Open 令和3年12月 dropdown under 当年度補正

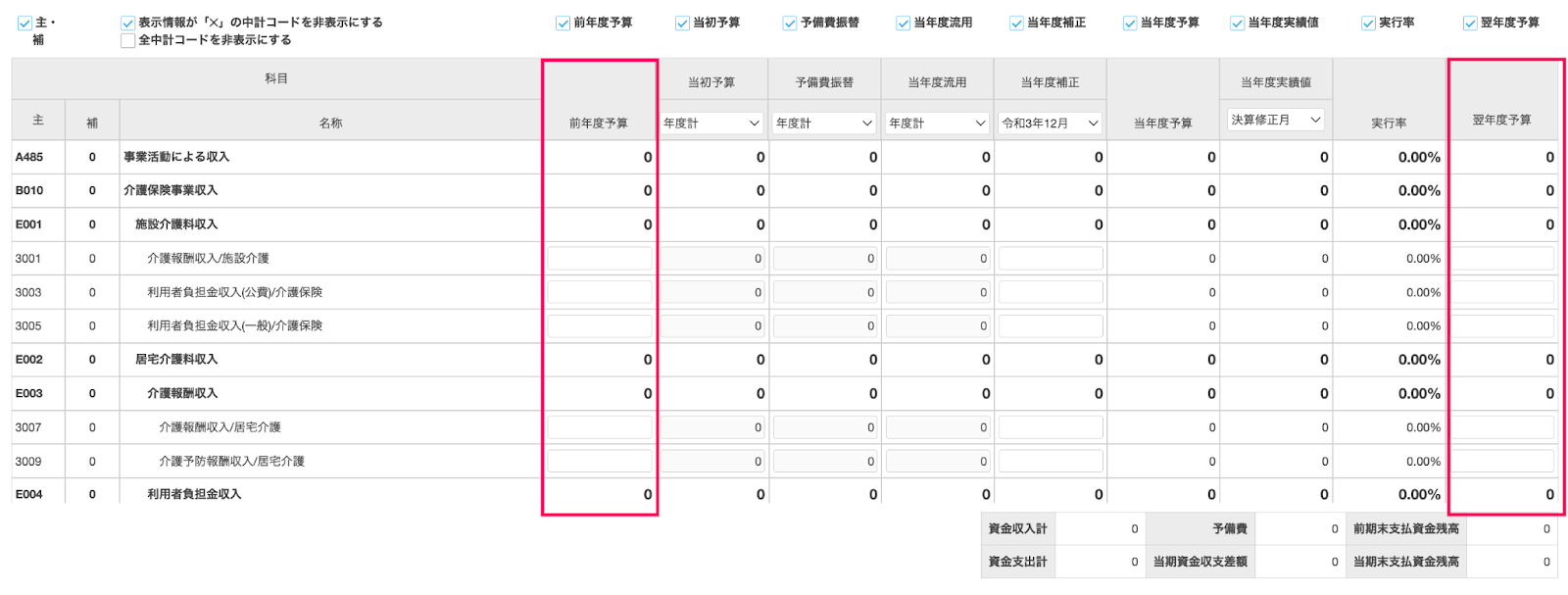pos(1050,123)
